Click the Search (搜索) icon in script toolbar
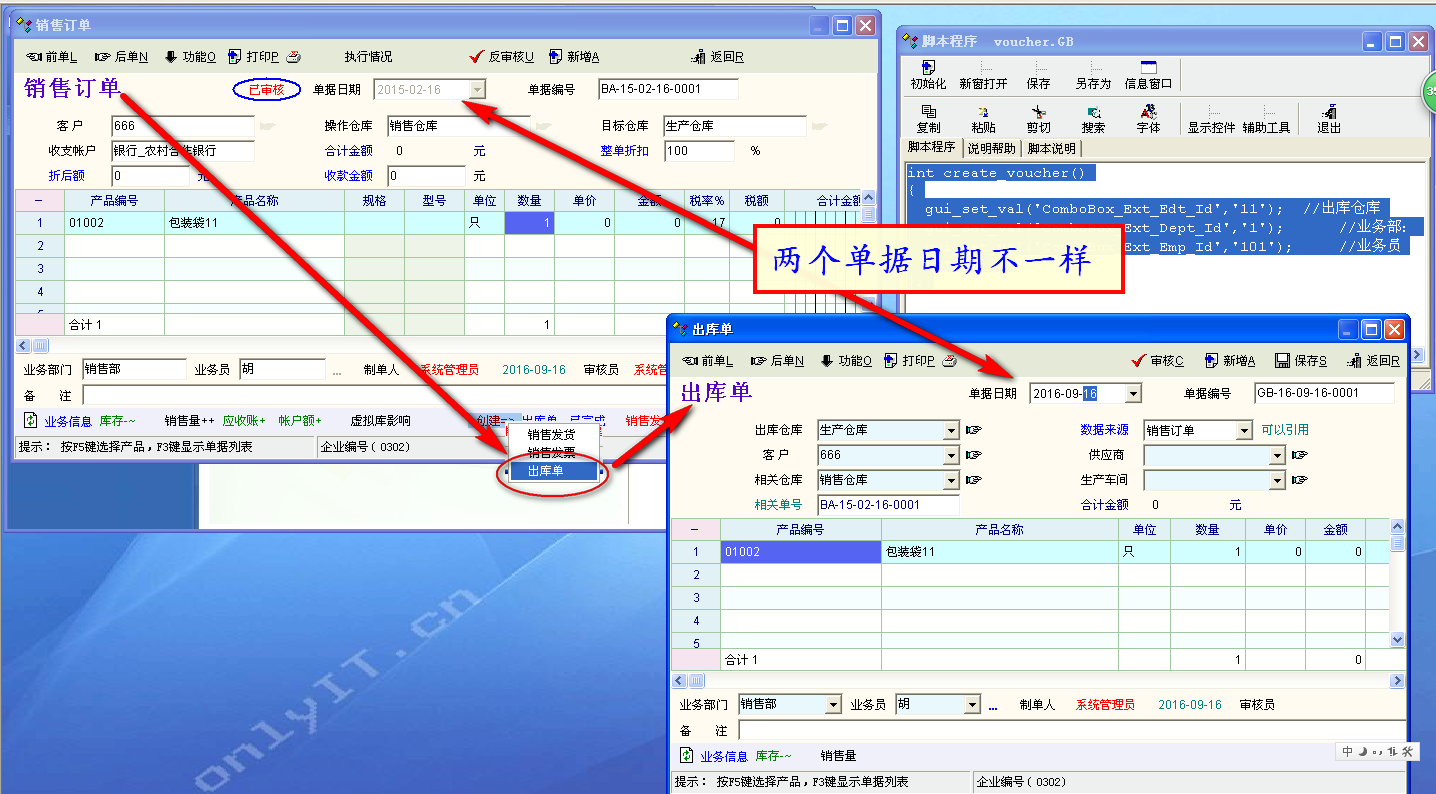Viewport: 1436px width, 794px height. (1093, 112)
